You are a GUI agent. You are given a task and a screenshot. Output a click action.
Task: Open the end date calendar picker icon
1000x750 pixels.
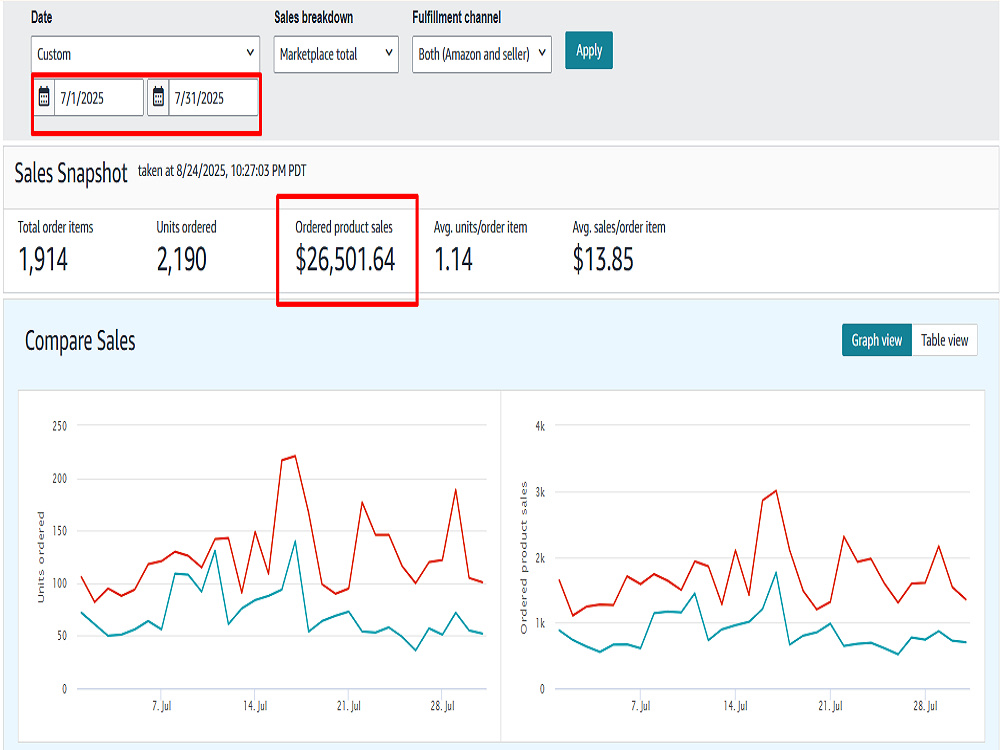pyautogui.click(x=158, y=97)
